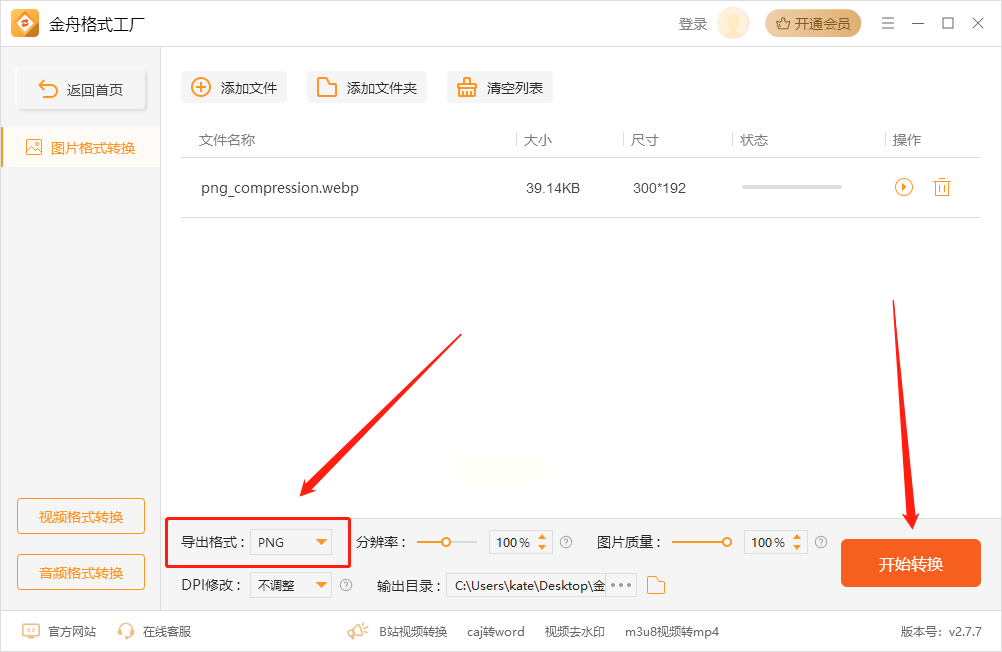Click the 操作 column header

point(907,140)
